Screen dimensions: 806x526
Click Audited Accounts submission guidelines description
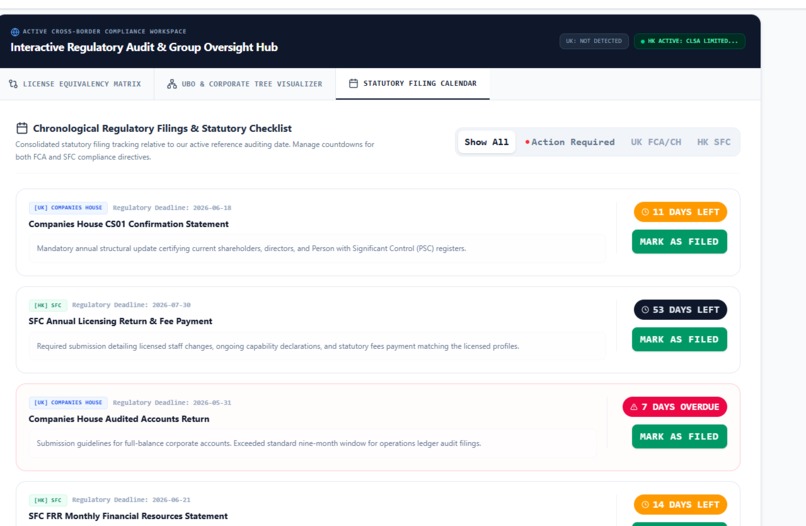[259, 443]
